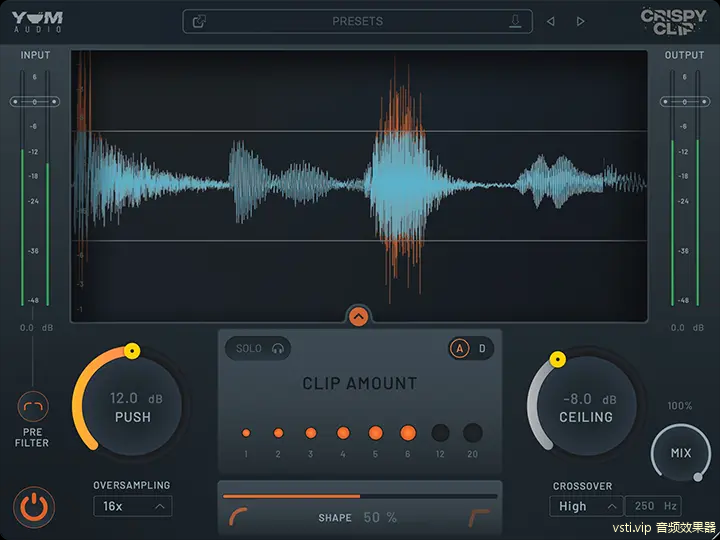
Task: Click the soft curve shape icon
Action: [x=238, y=517]
